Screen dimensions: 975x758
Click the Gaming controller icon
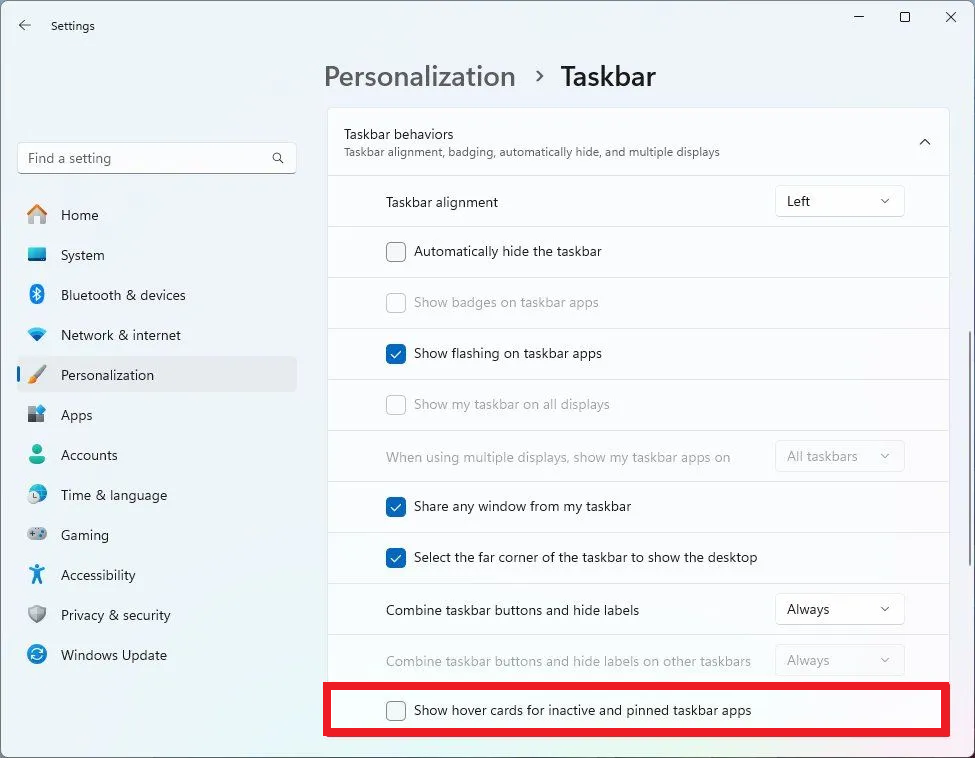pyautogui.click(x=37, y=534)
